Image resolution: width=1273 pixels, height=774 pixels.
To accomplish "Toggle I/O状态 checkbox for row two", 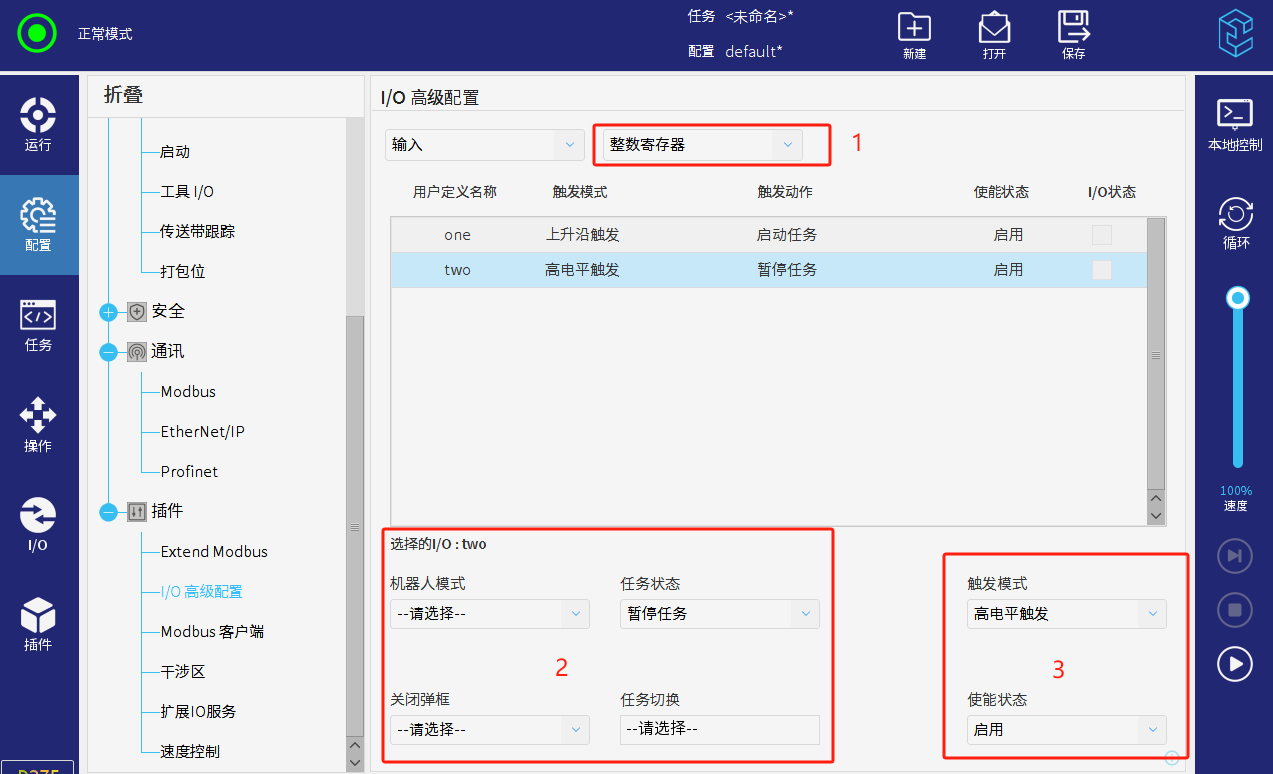I will [x=1101, y=270].
